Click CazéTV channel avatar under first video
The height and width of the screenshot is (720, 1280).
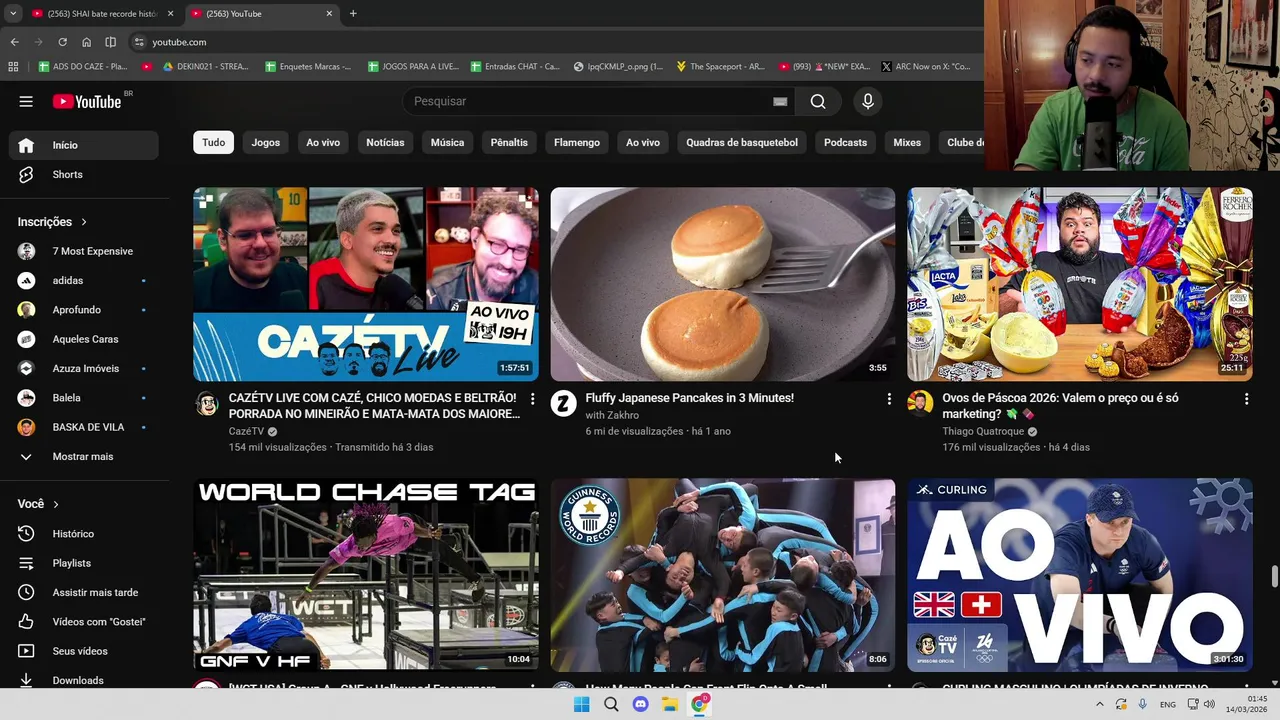pos(207,404)
